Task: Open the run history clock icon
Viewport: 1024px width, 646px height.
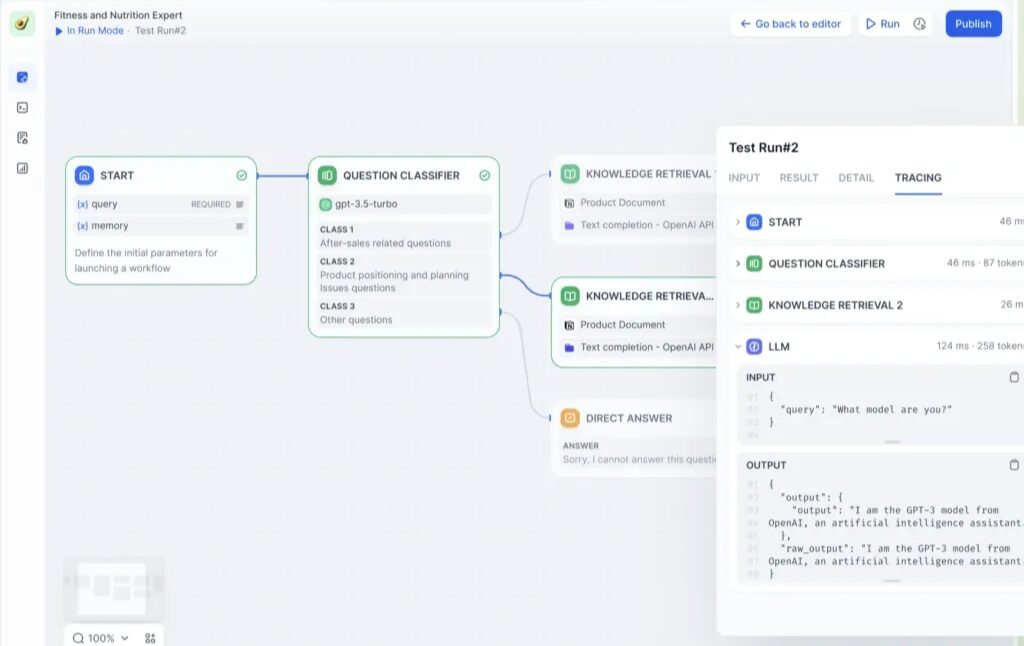Action: [919, 24]
